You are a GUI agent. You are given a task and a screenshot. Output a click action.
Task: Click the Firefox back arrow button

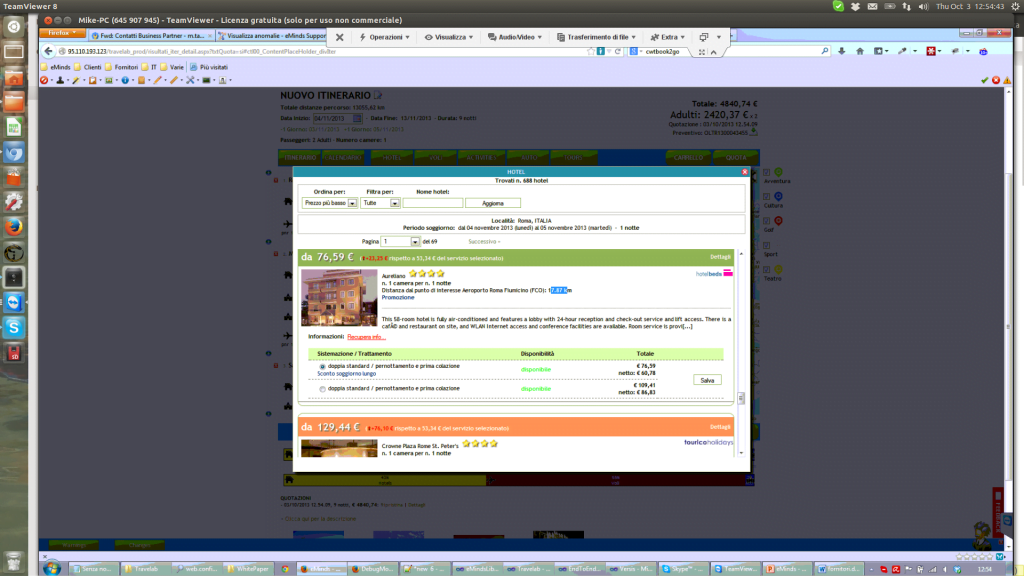click(x=48, y=51)
